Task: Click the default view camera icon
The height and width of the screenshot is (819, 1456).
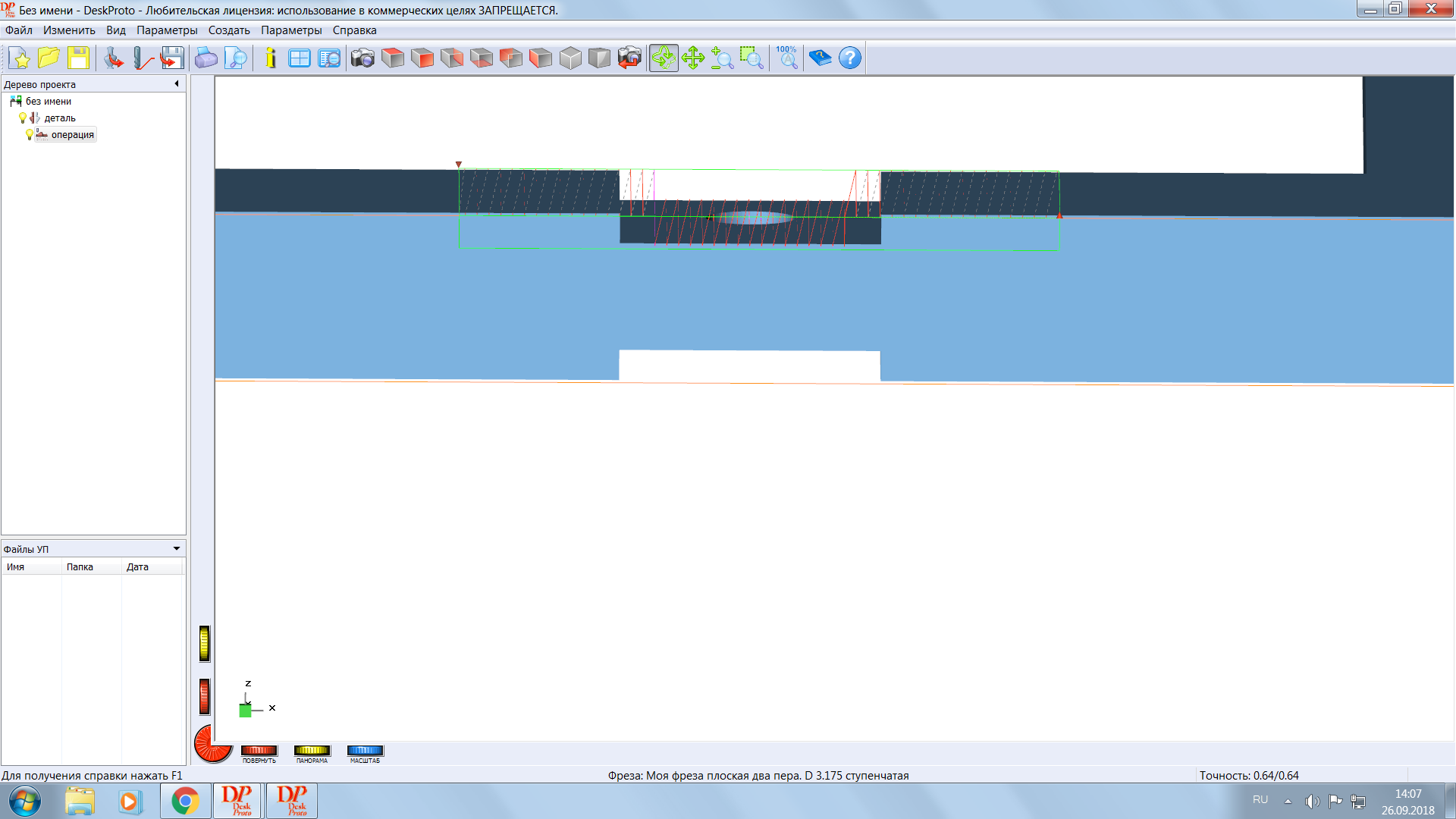Action: 362,58
